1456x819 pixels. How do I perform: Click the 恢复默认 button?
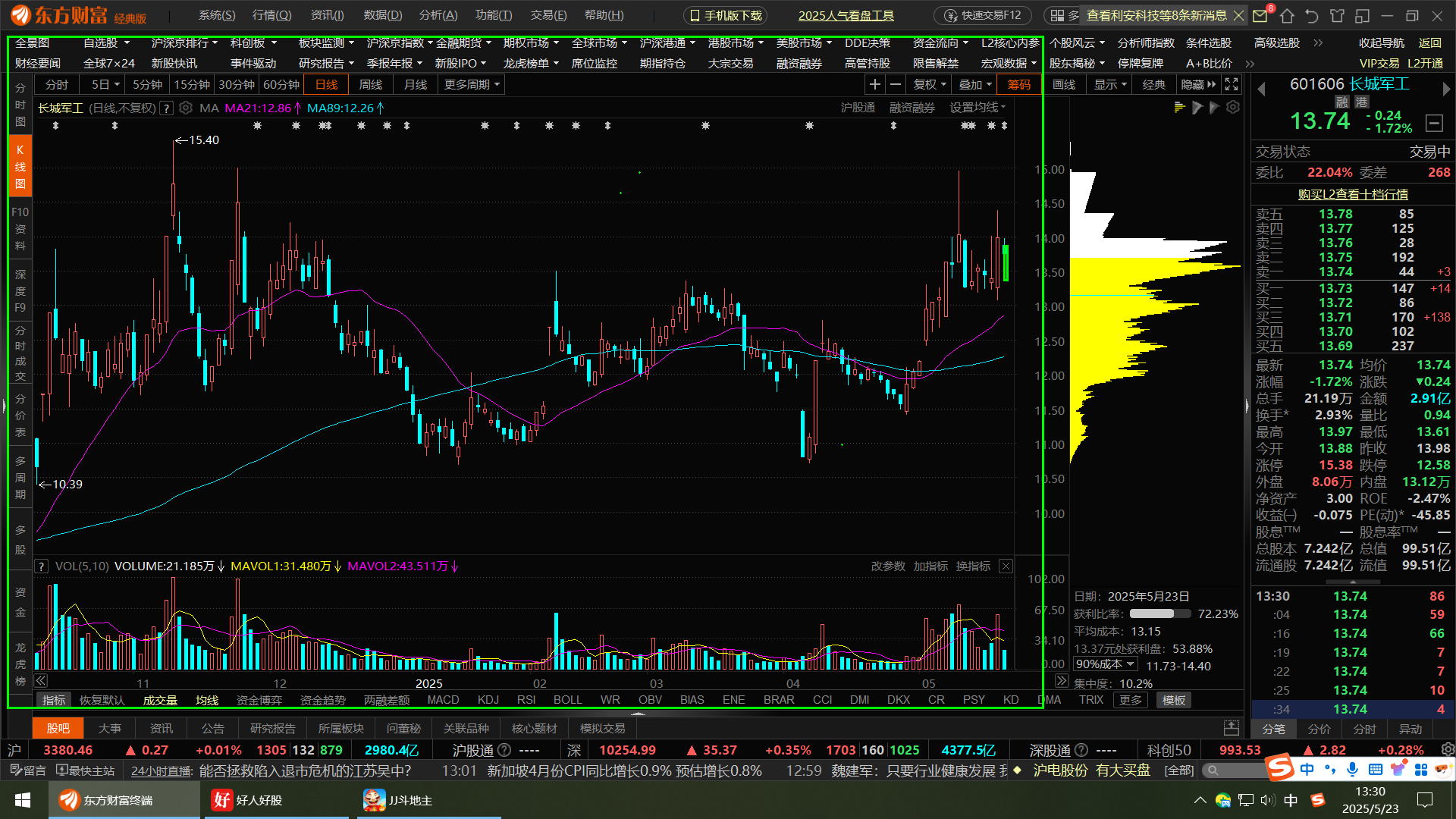click(102, 700)
